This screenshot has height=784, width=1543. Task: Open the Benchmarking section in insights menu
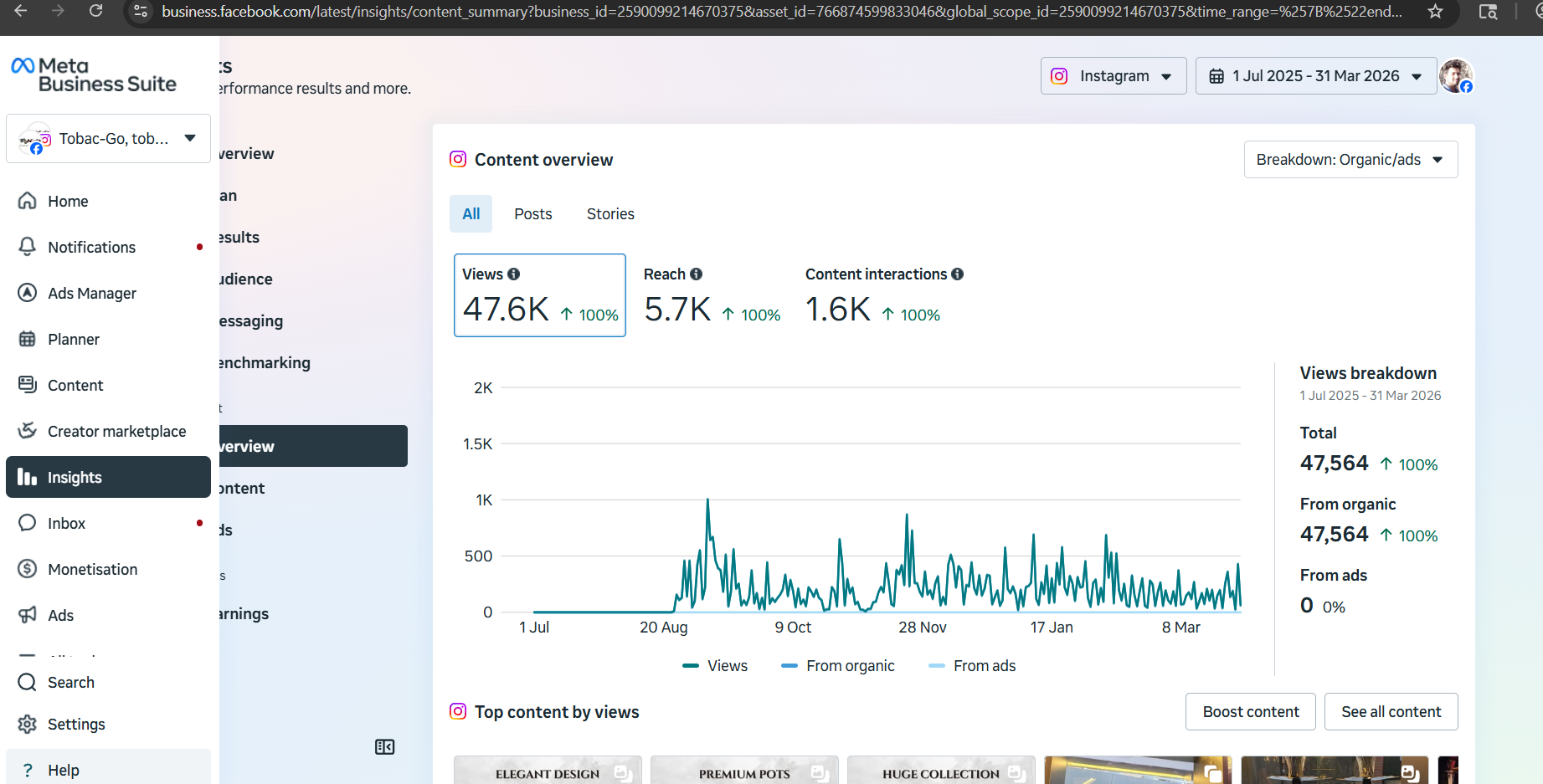coord(265,363)
